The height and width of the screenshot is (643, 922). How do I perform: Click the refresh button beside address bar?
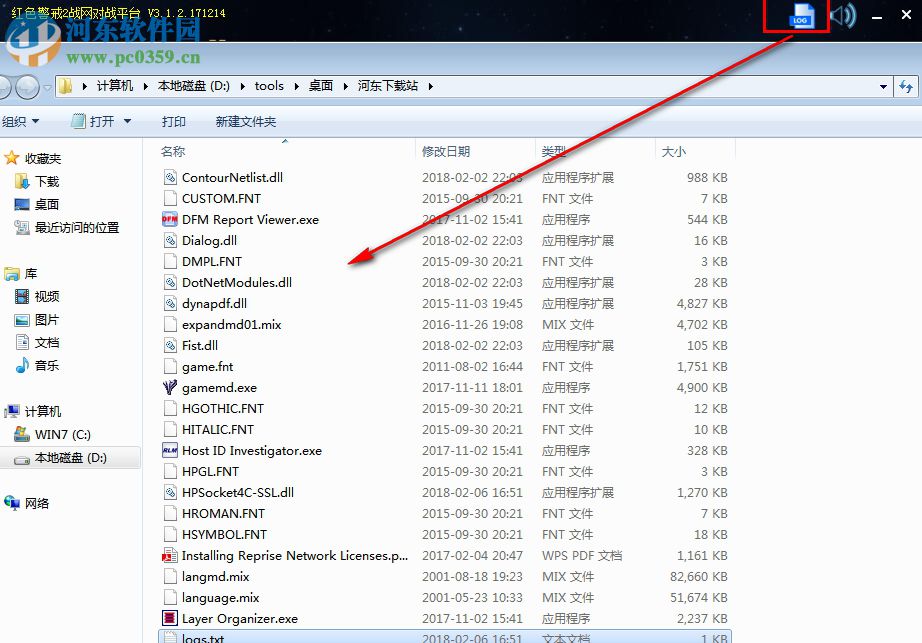coord(906,86)
